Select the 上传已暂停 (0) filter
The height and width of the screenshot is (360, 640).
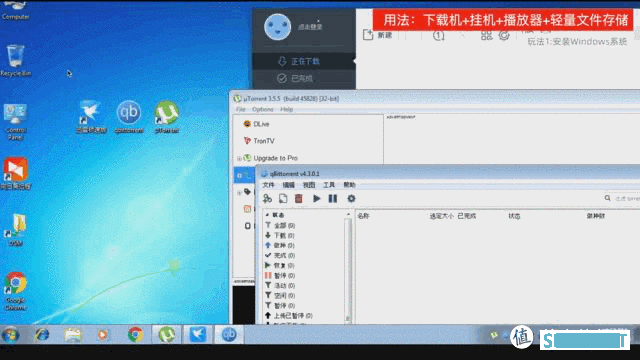289,316
